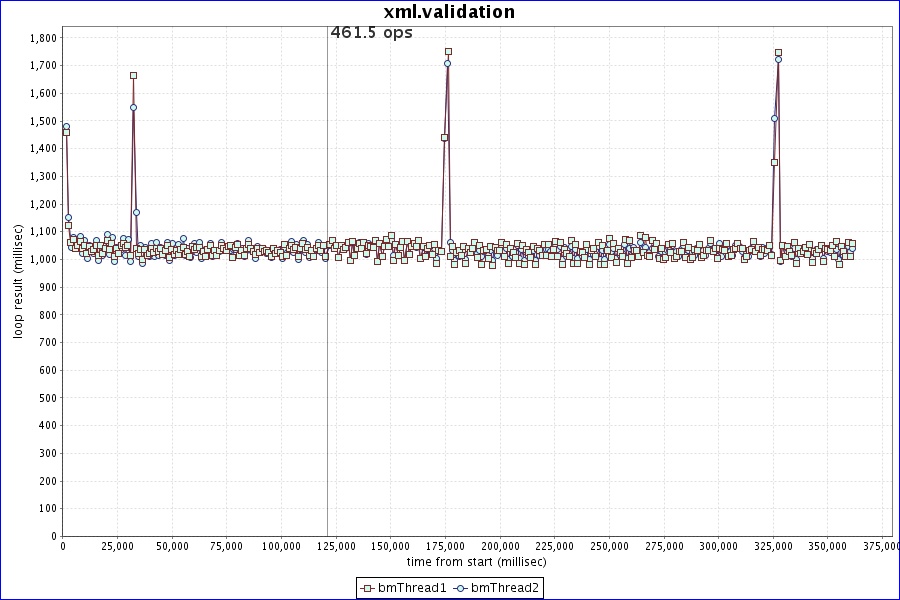Click the 500 y-axis tick label

click(x=46, y=398)
